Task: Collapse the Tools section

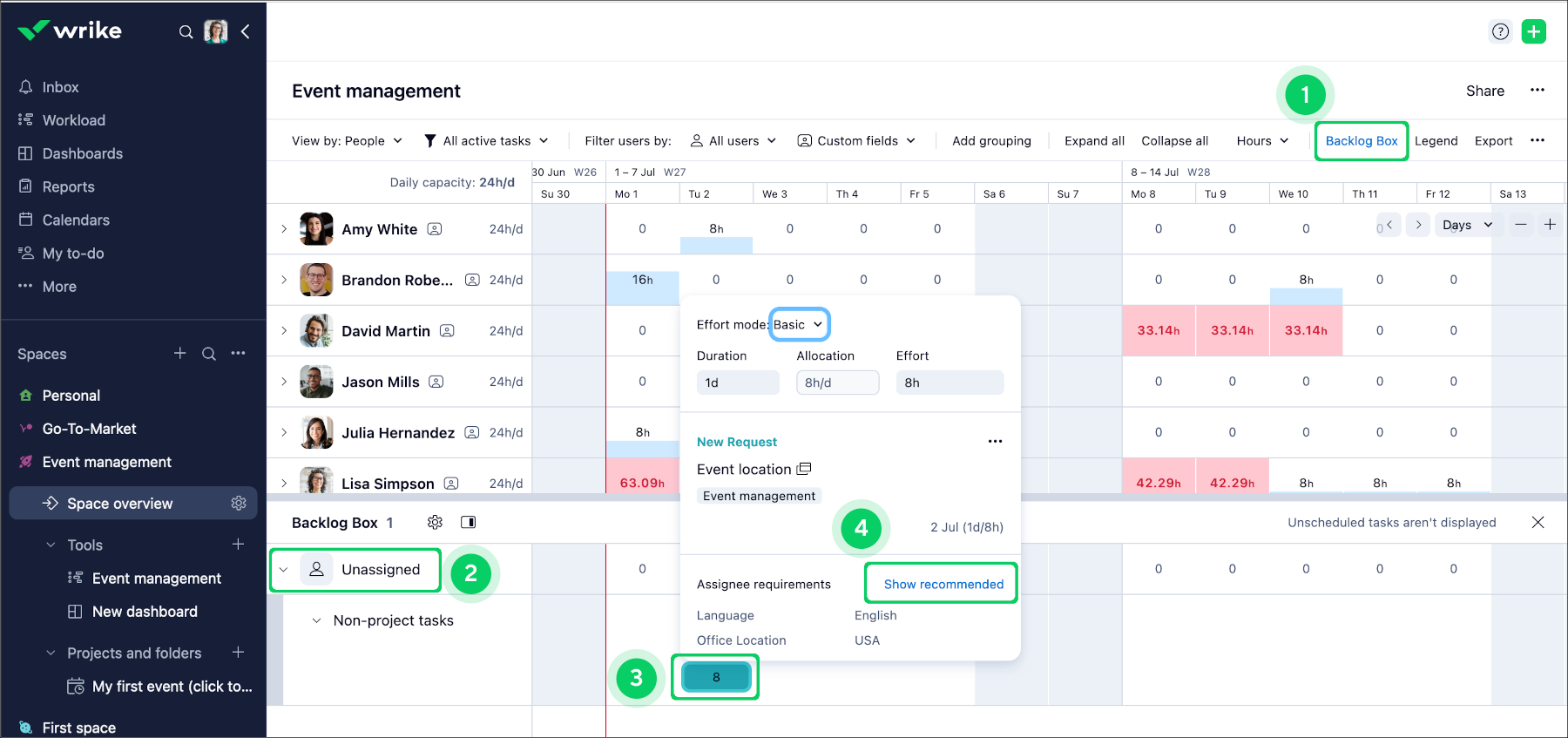Action: pyautogui.click(x=51, y=545)
